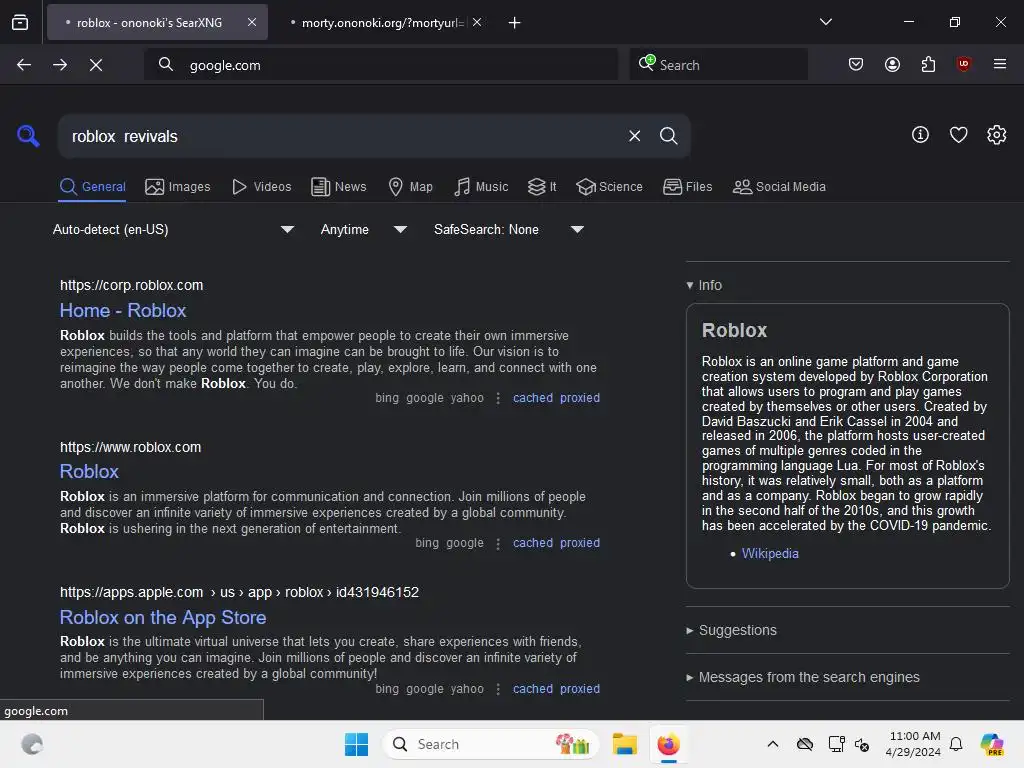Switch to It category
This screenshot has height=768, width=1024.
pyautogui.click(x=542, y=187)
